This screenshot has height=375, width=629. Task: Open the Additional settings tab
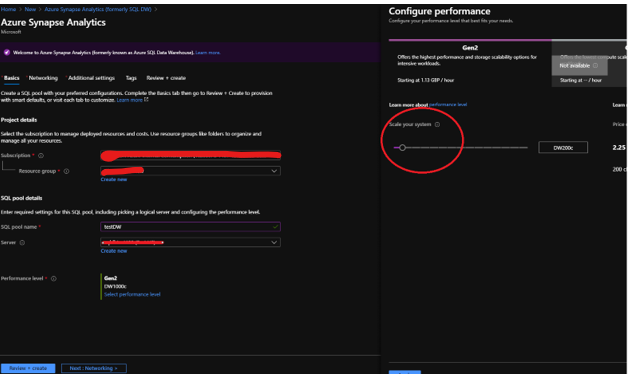[91, 78]
